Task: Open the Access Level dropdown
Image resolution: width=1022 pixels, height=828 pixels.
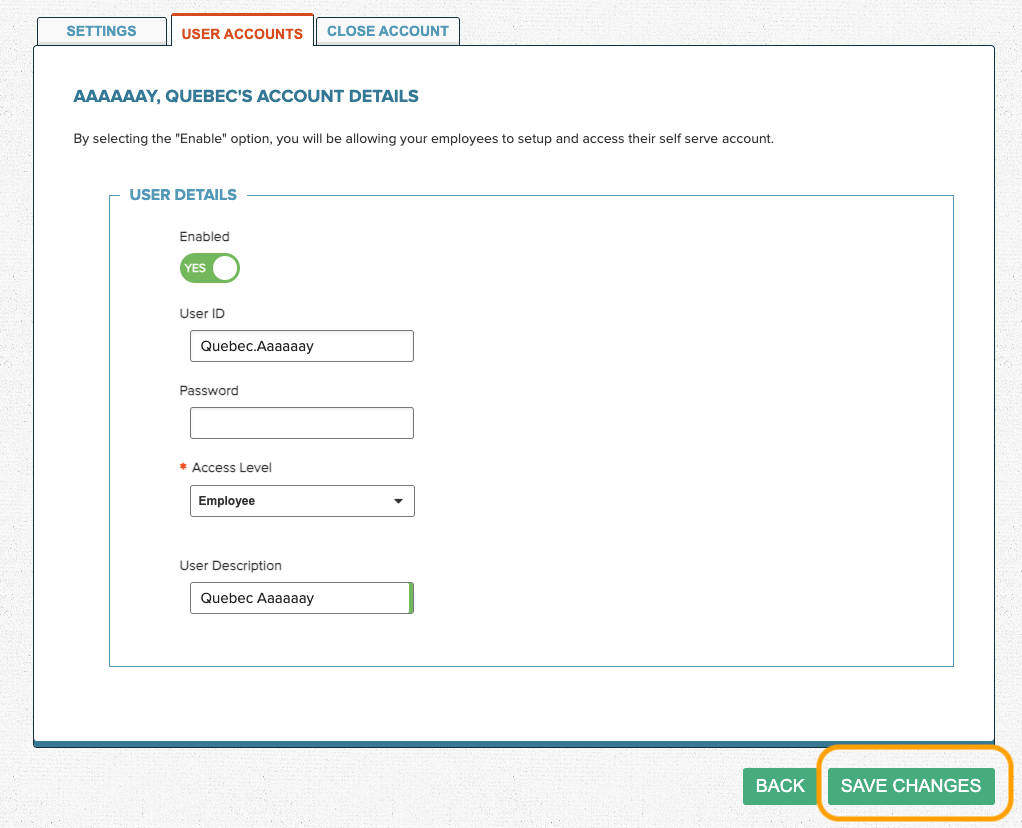Action: (302, 501)
